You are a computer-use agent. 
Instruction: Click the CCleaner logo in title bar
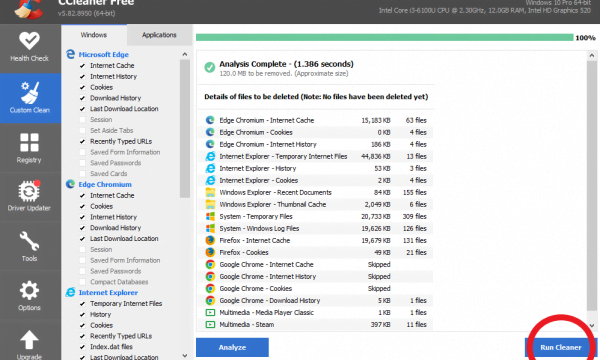(x=28, y=8)
